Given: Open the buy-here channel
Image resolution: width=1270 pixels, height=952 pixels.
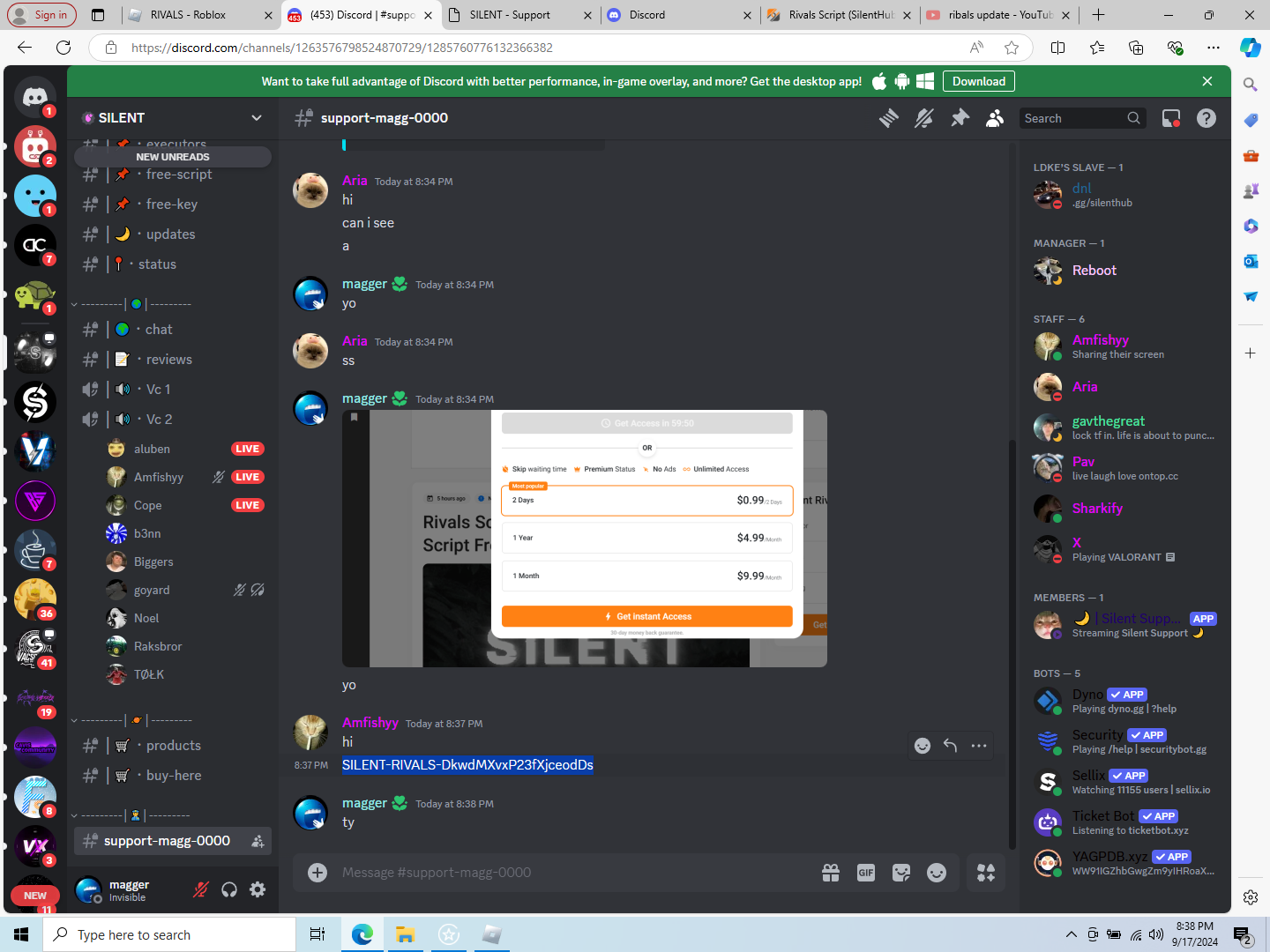Looking at the screenshot, I should (173, 776).
